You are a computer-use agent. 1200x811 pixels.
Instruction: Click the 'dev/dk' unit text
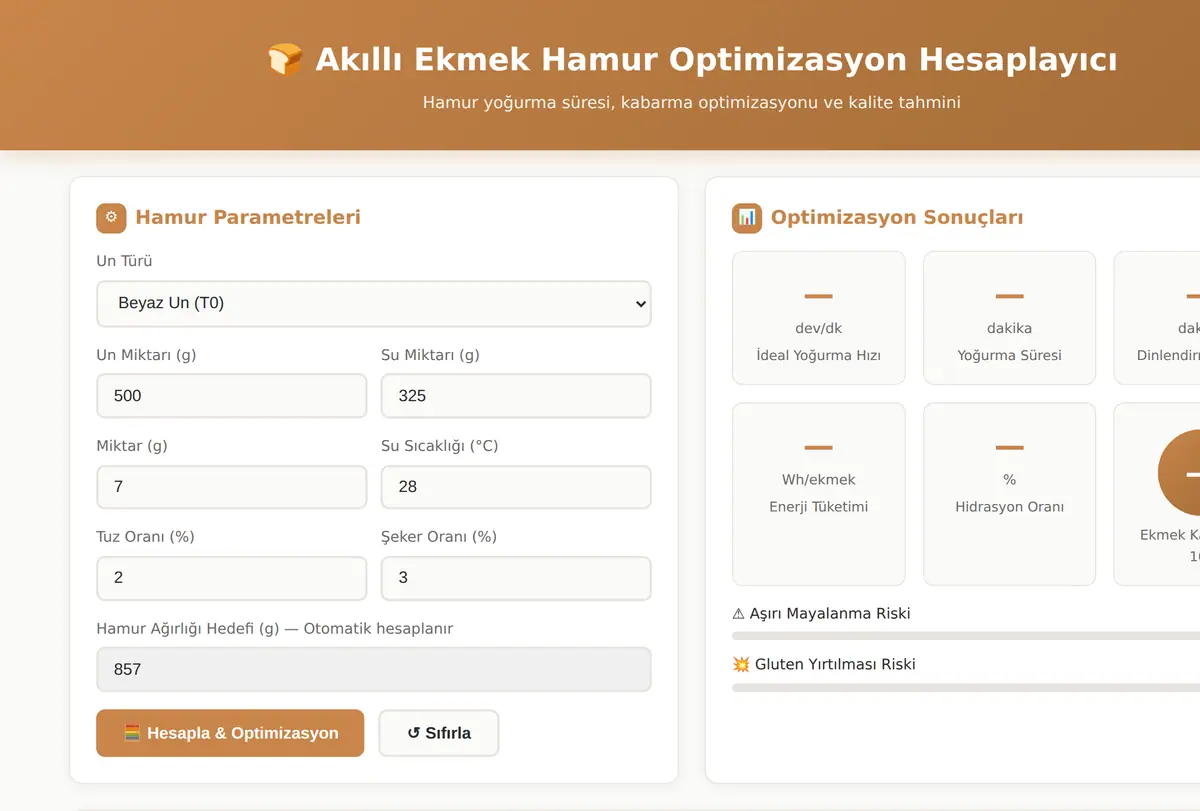(x=819, y=328)
